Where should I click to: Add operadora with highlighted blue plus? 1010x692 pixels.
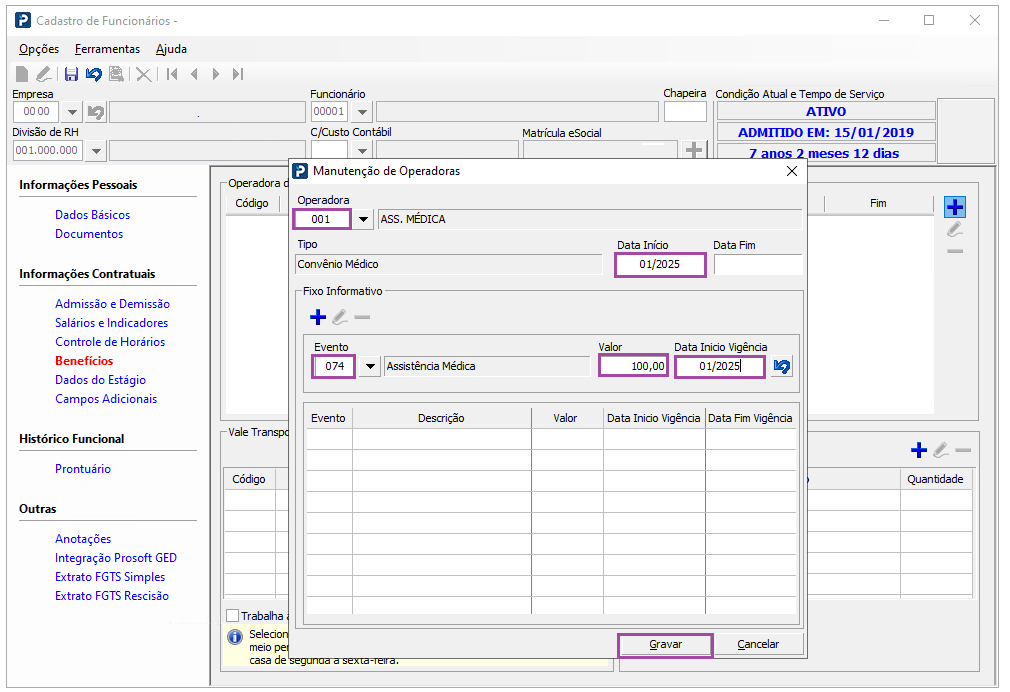pyautogui.click(x=955, y=207)
